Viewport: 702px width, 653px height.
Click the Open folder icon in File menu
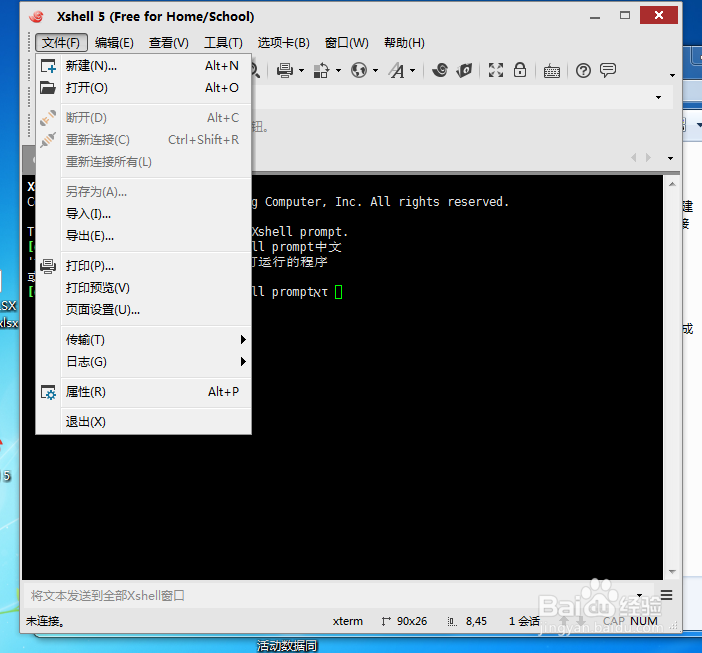(48, 88)
